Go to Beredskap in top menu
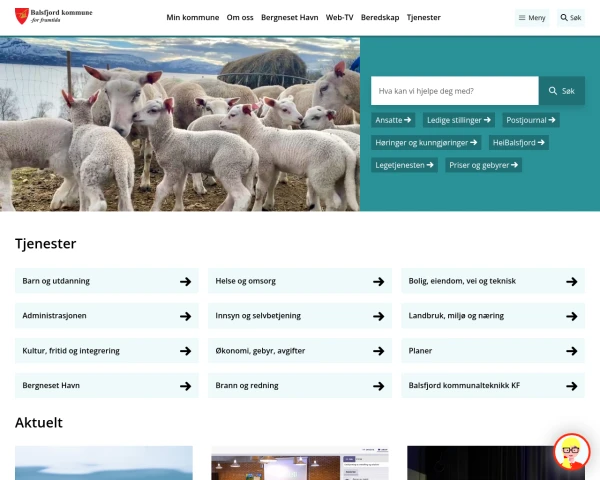 coord(380,18)
